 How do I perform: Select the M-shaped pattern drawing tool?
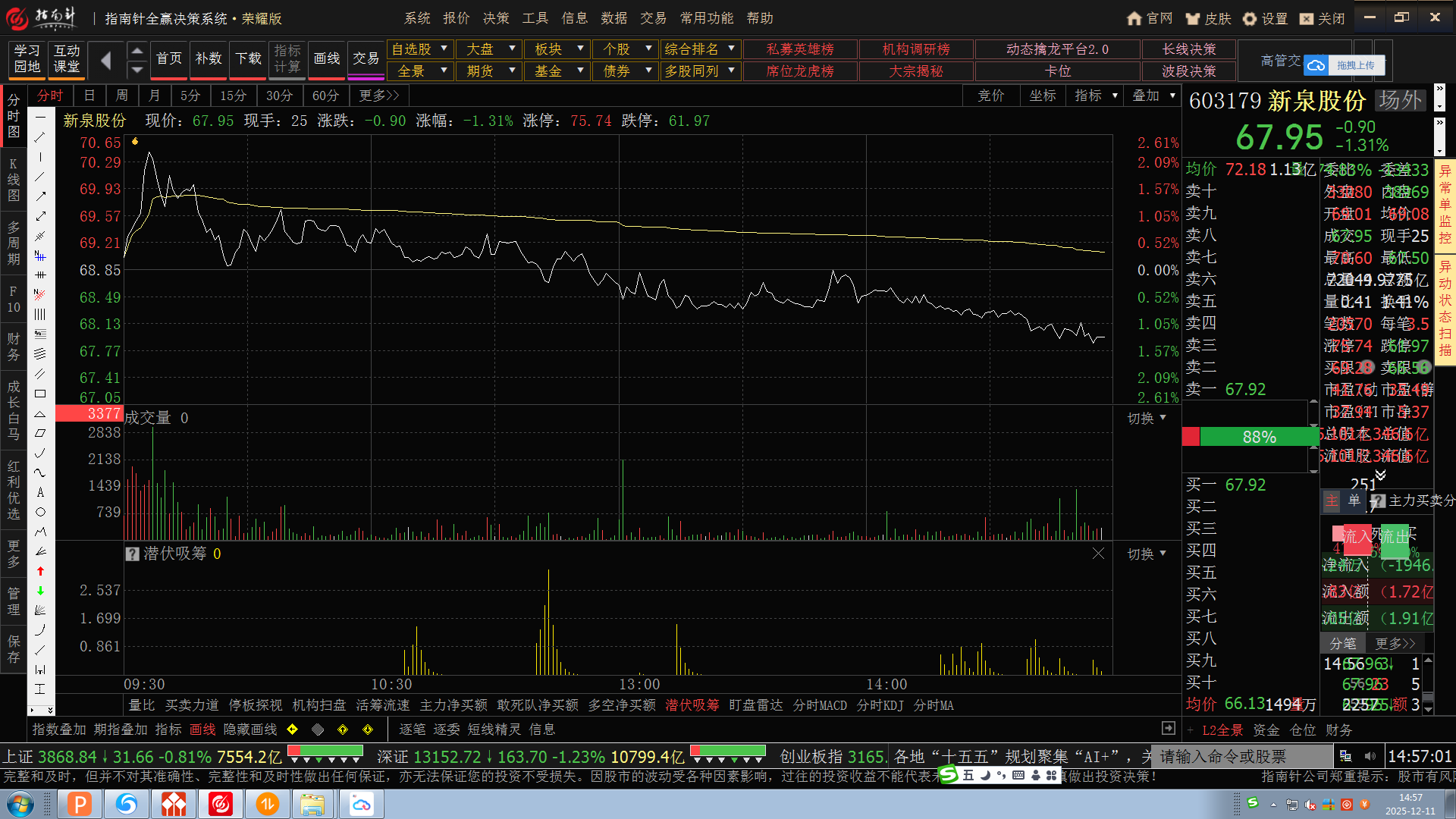pos(40,532)
